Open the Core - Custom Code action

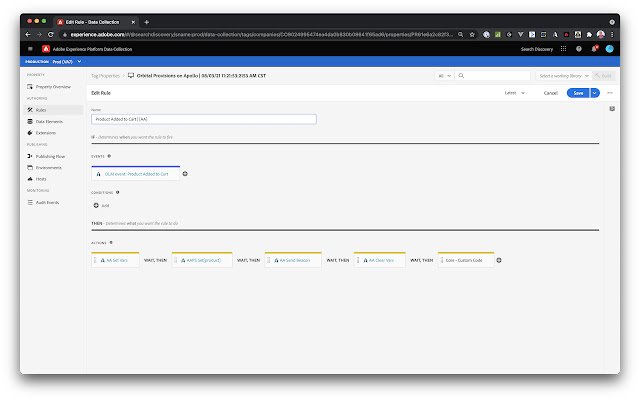pyautogui.click(x=466, y=260)
